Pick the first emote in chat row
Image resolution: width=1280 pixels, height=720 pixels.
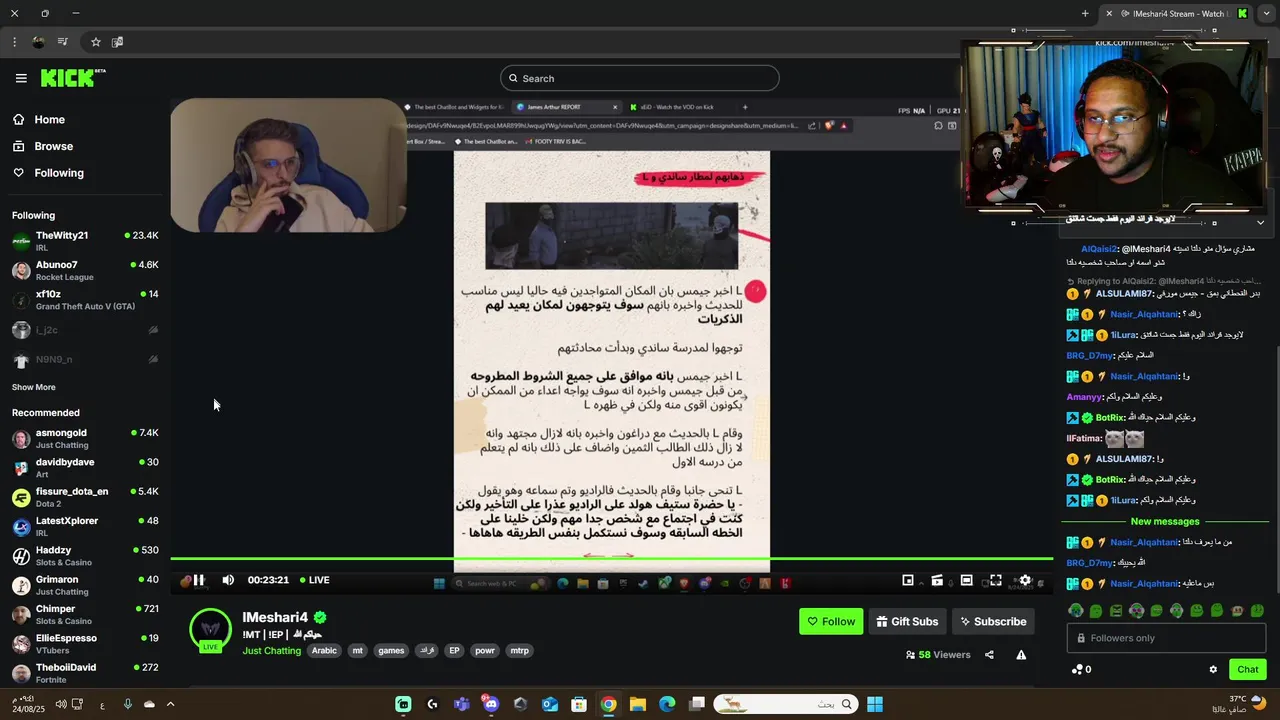tap(1075, 610)
